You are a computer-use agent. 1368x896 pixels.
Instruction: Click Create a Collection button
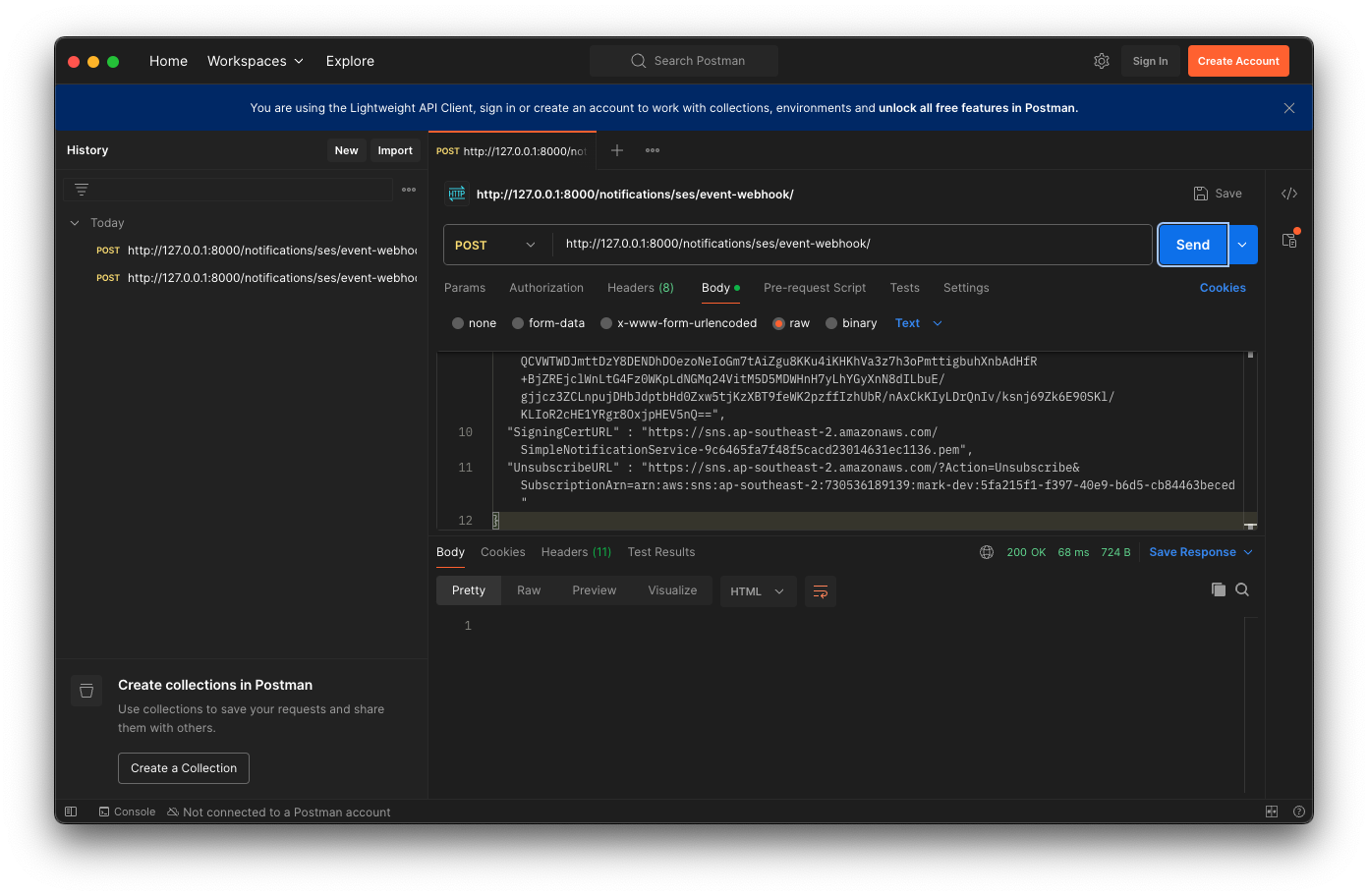(184, 768)
